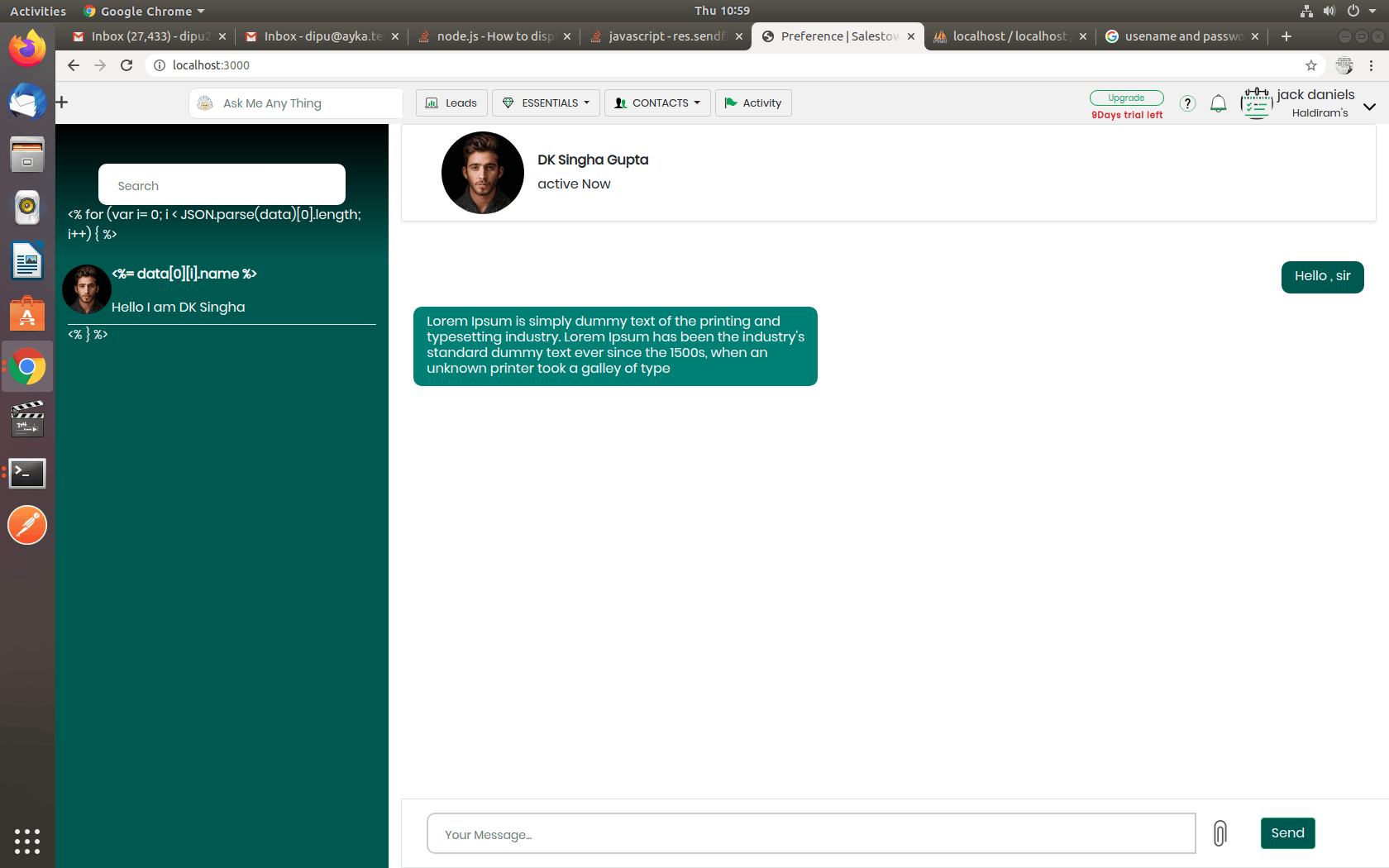Click the Activity button
Viewport: 1389px width, 868px height.
753,103
